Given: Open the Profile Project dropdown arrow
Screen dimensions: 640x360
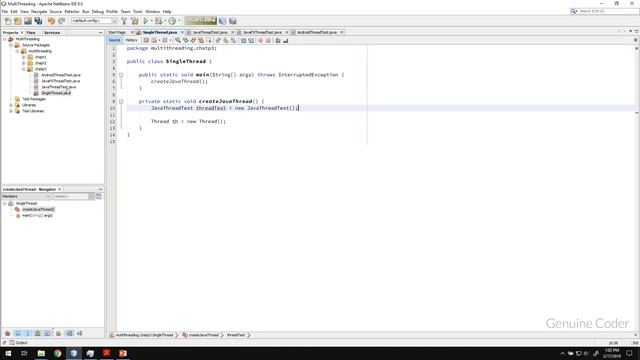Looking at the screenshot, I should click(179, 21).
